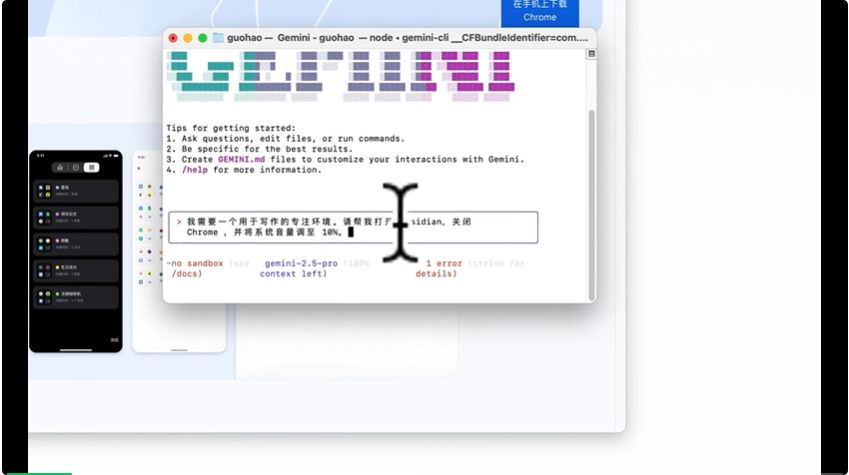Select the clock icon in the dark phone's tab switcher

click(x=76, y=167)
